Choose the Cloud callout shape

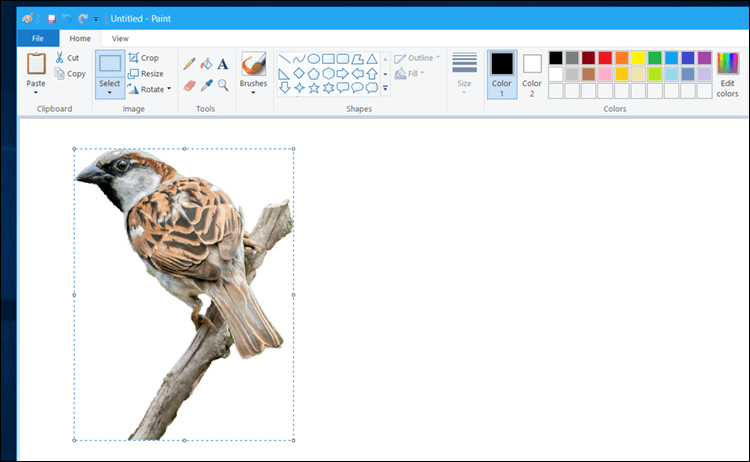coord(372,88)
